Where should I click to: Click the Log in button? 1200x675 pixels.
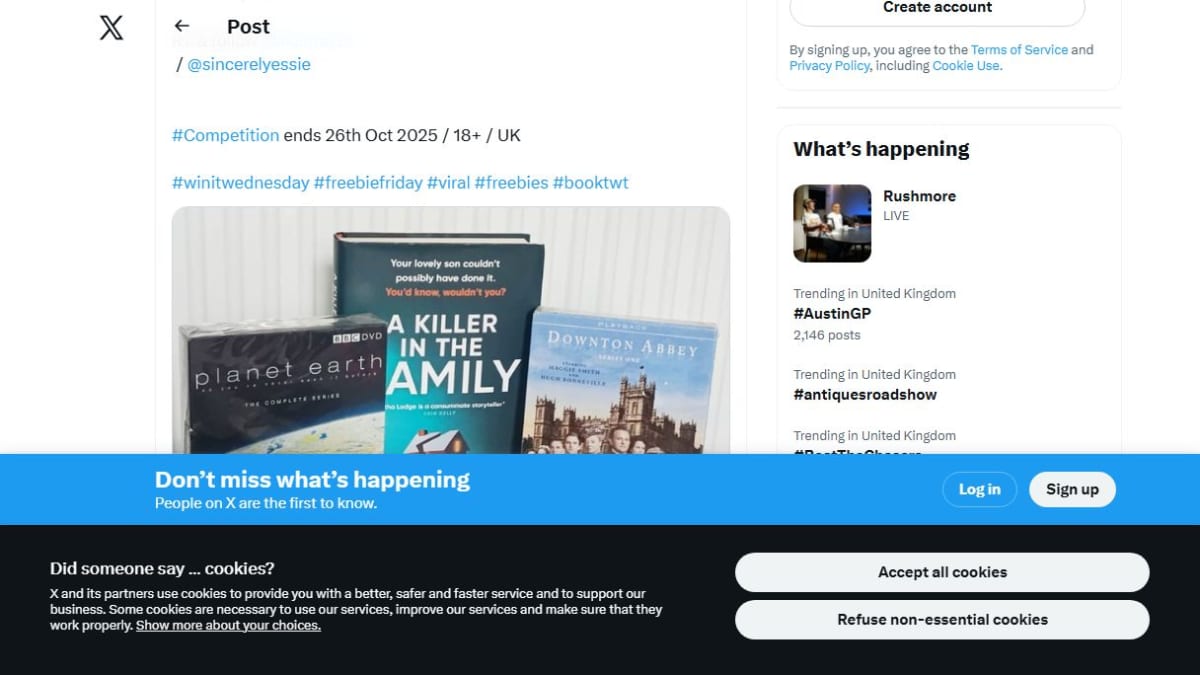pos(979,489)
